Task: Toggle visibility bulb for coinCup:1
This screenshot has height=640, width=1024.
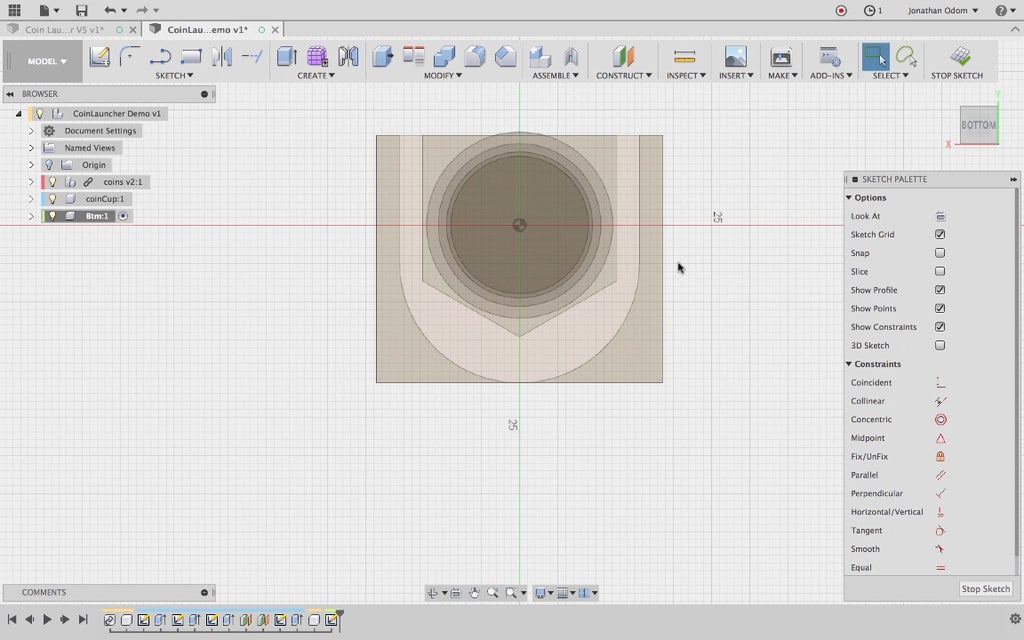Action: (x=53, y=199)
